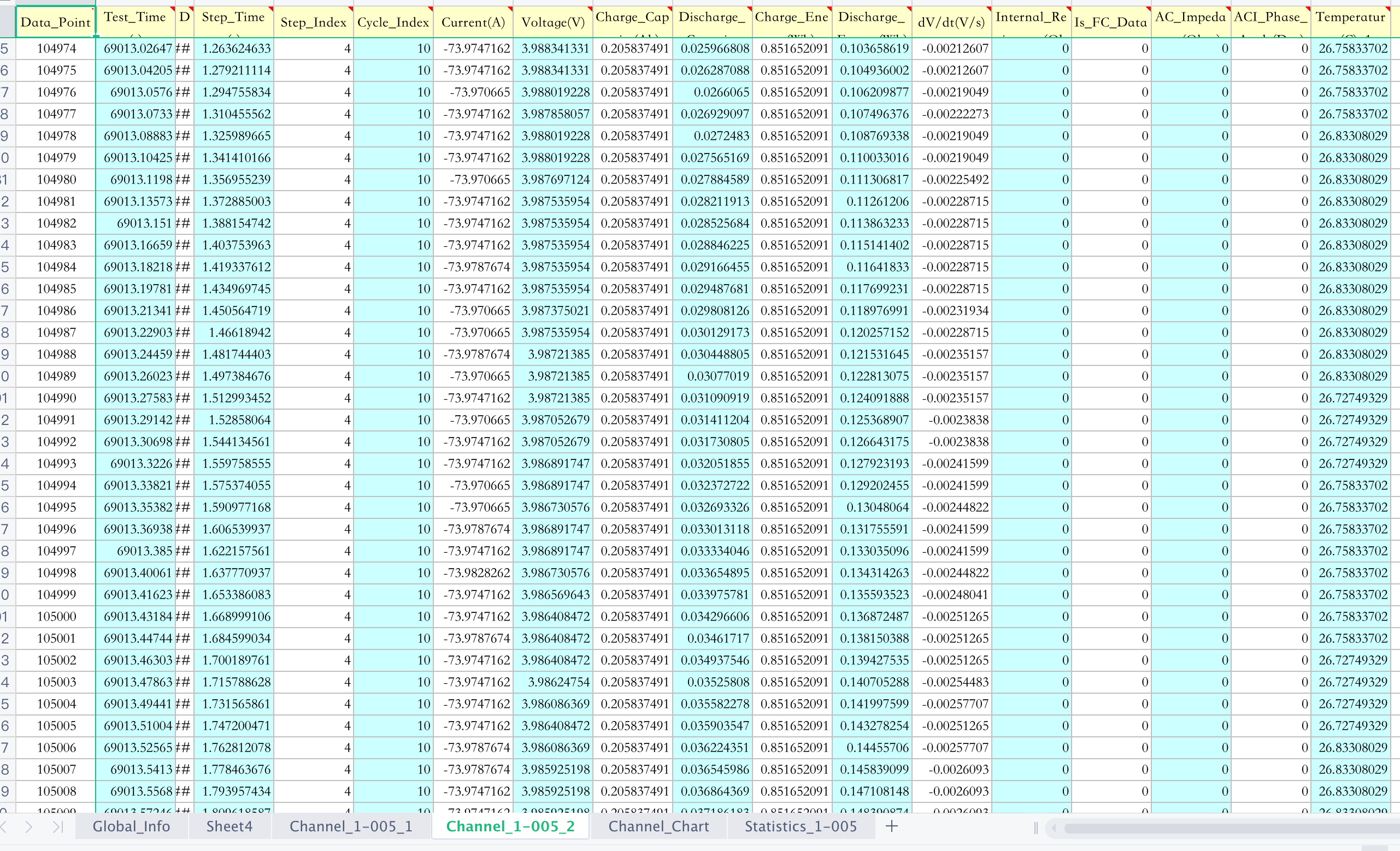Jump to last sheet with arrow-bar icon

click(x=57, y=826)
